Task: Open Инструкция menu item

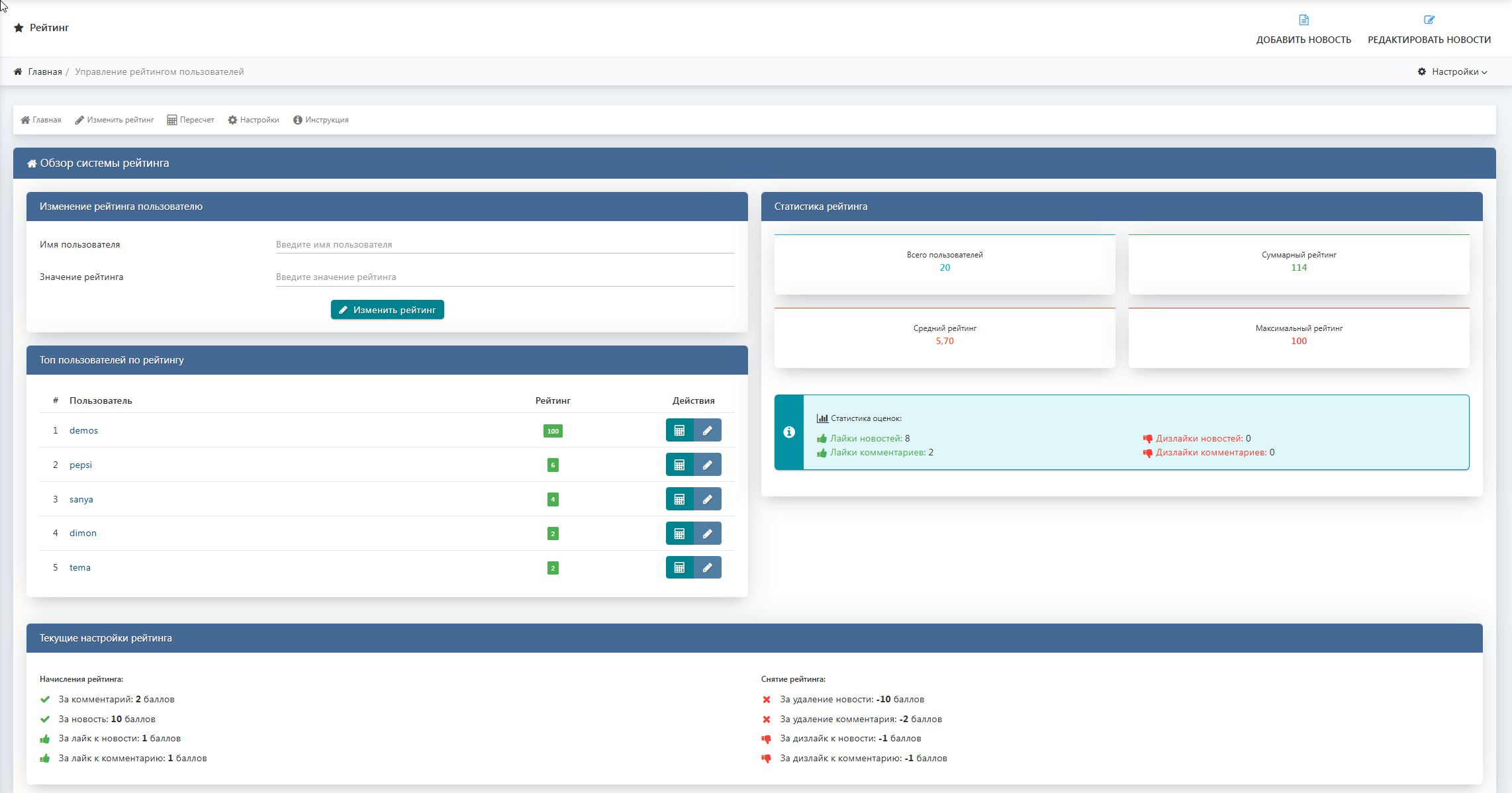Action: tap(321, 120)
